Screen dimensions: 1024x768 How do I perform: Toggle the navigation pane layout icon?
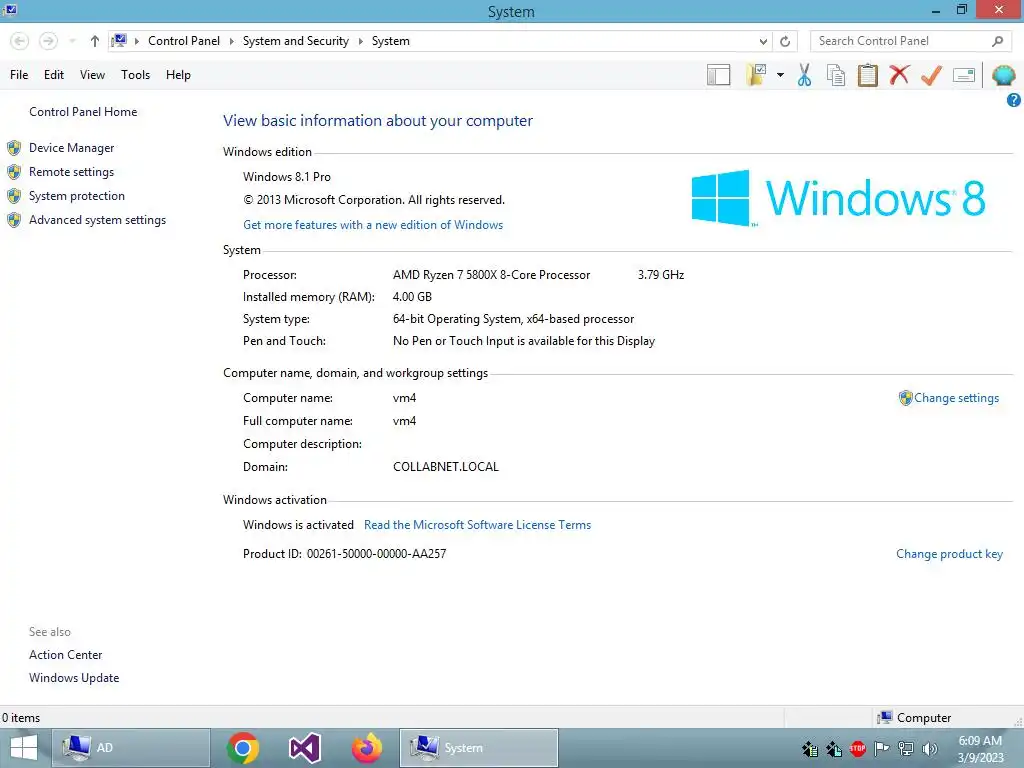pyautogui.click(x=718, y=75)
